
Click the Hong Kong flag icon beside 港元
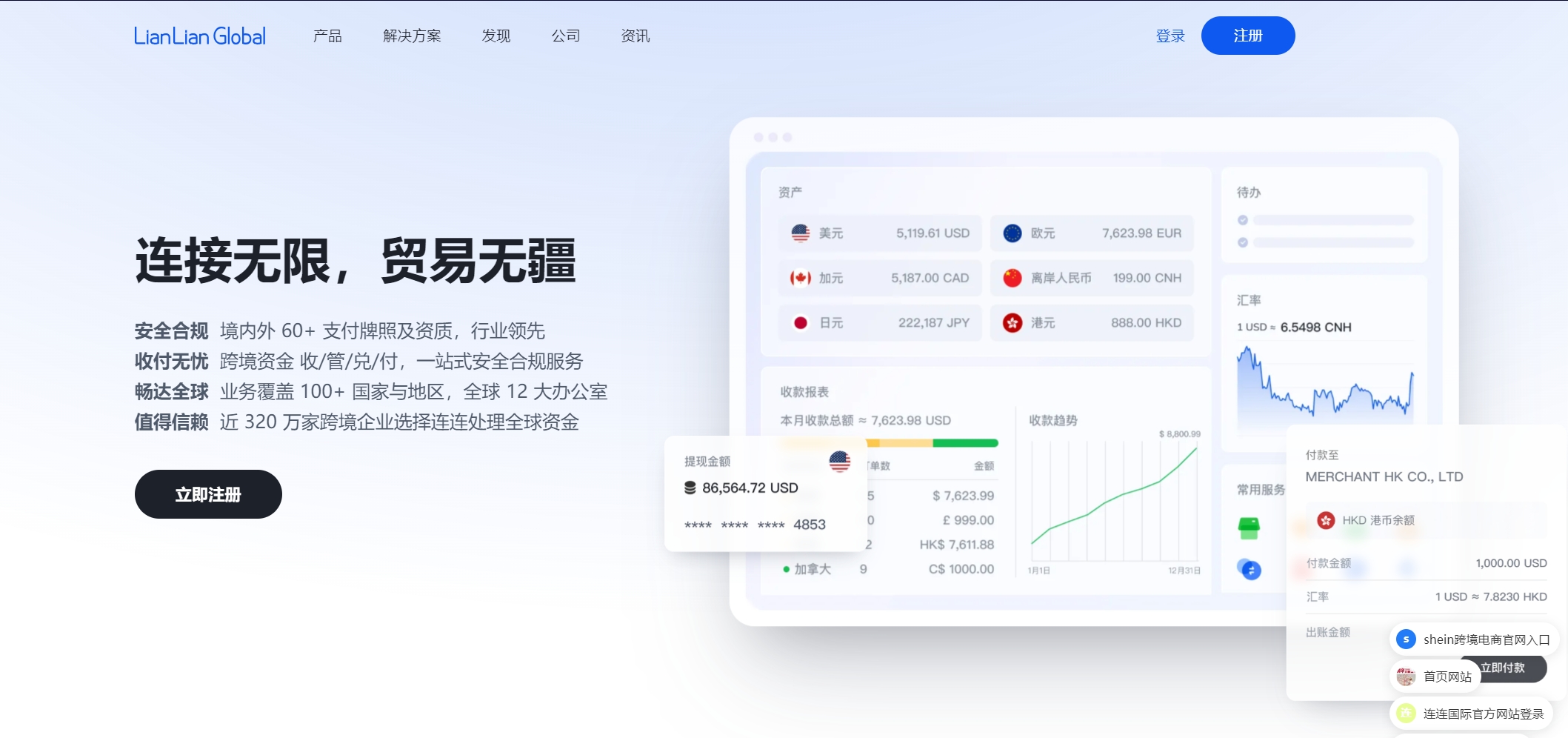(x=1011, y=322)
